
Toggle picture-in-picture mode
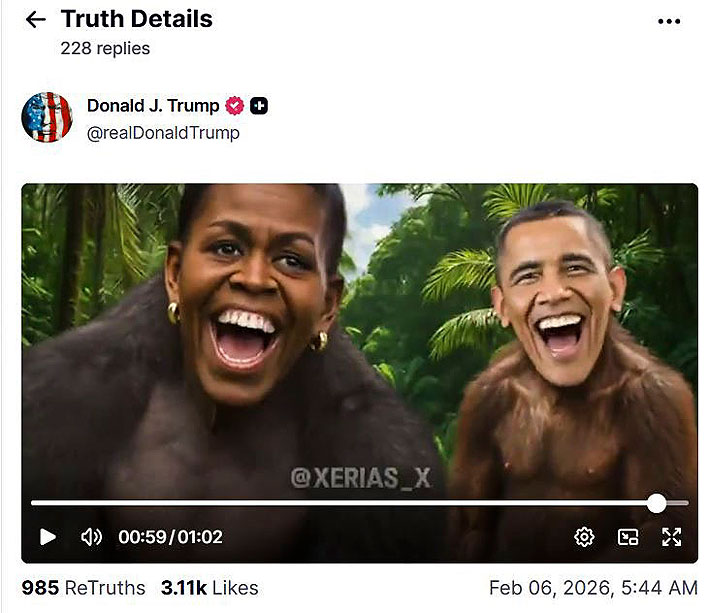point(628,537)
